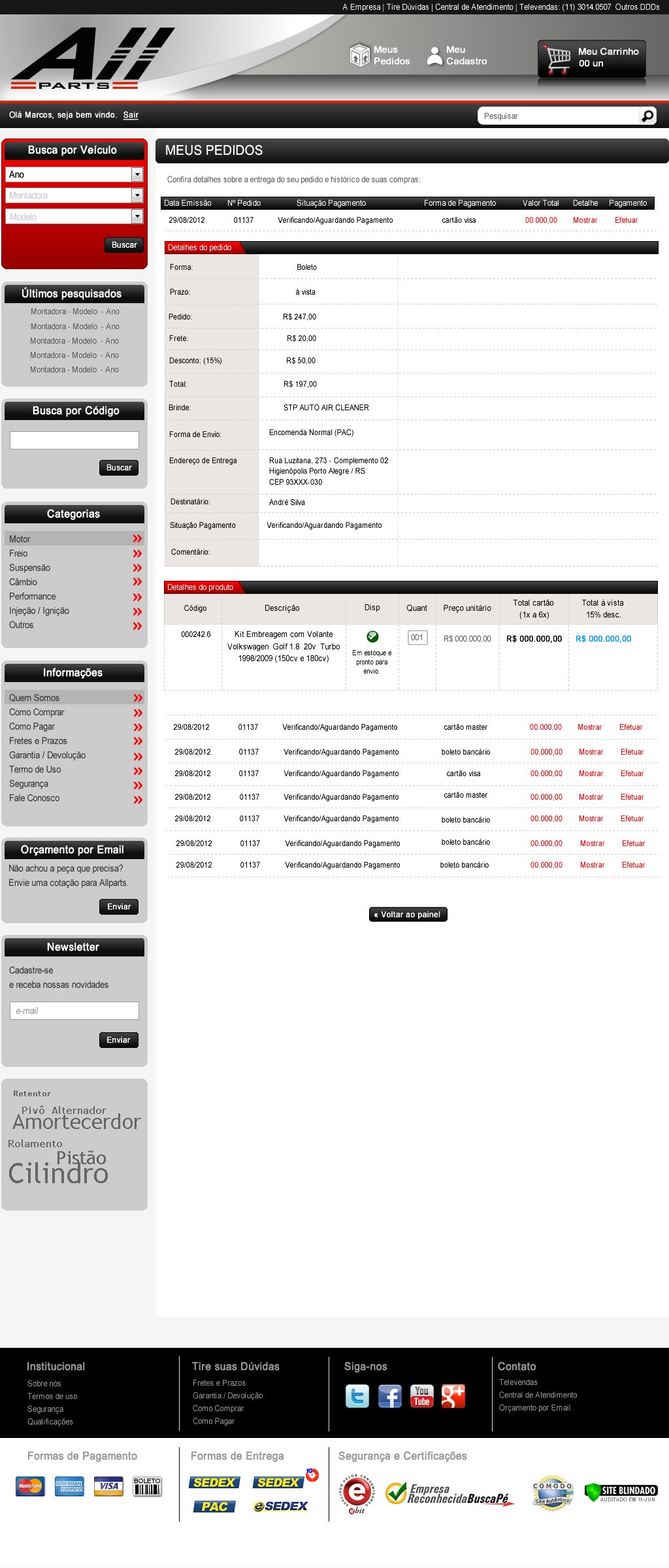Open Fretes e Prazos in Informações

pyautogui.click(x=38, y=741)
